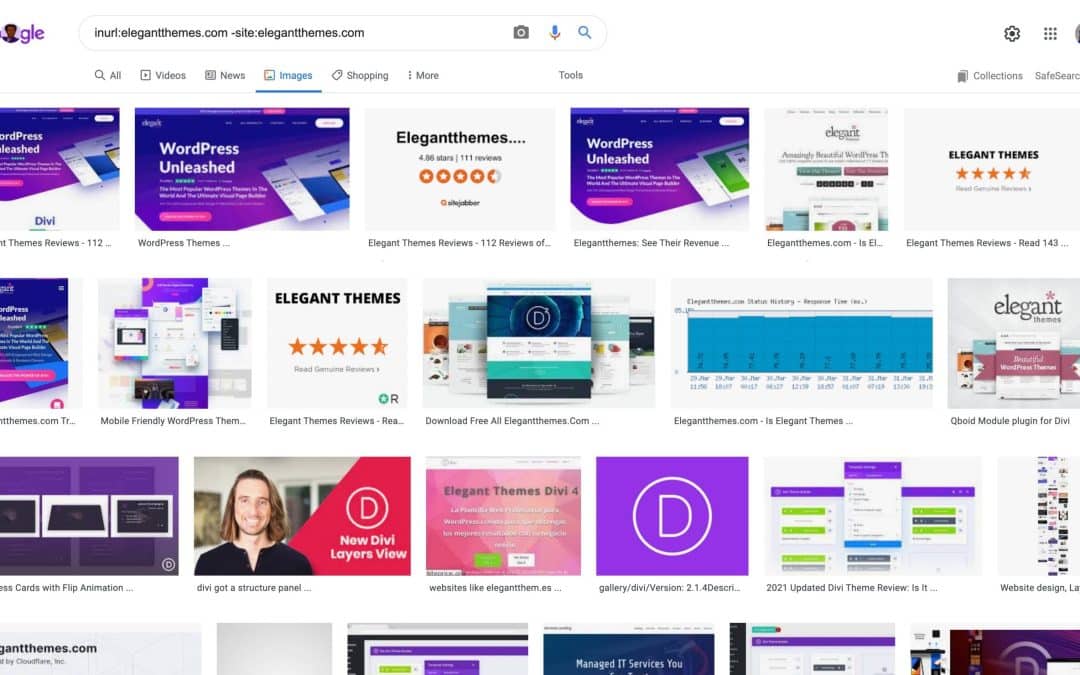This screenshot has width=1080, height=675.
Task: Open the Sitejabber 4.86 stars review image
Action: pyautogui.click(x=460, y=169)
